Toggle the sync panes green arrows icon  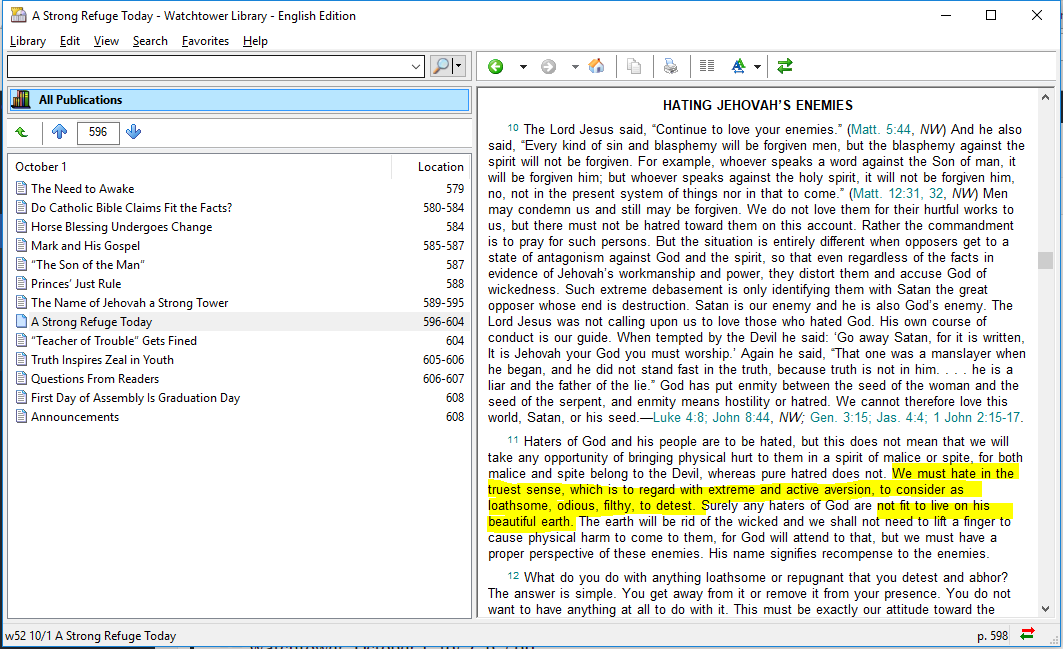point(785,67)
